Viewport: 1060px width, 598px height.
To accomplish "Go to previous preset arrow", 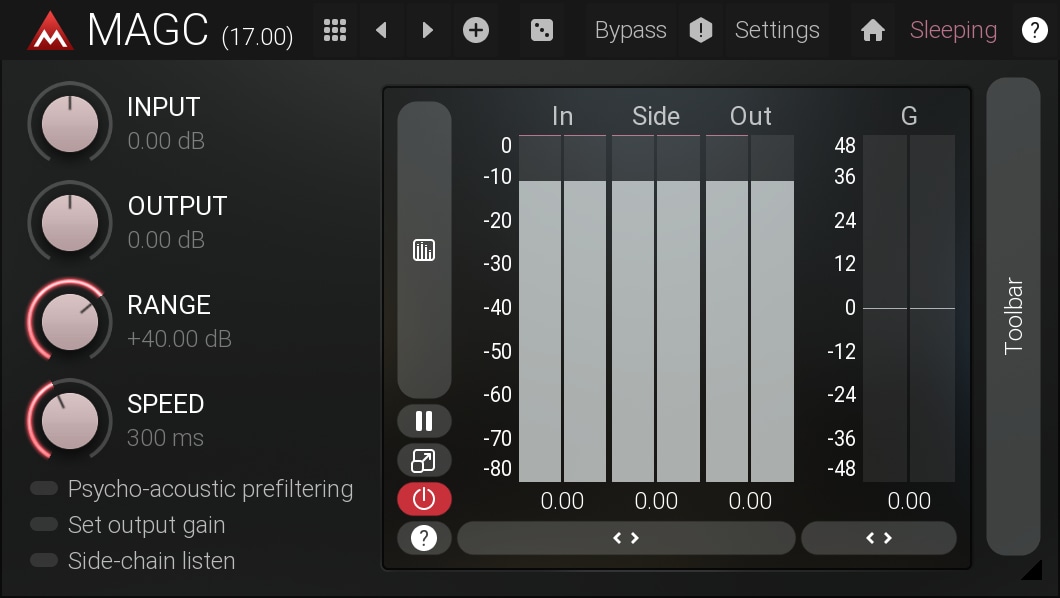I will click(x=381, y=30).
